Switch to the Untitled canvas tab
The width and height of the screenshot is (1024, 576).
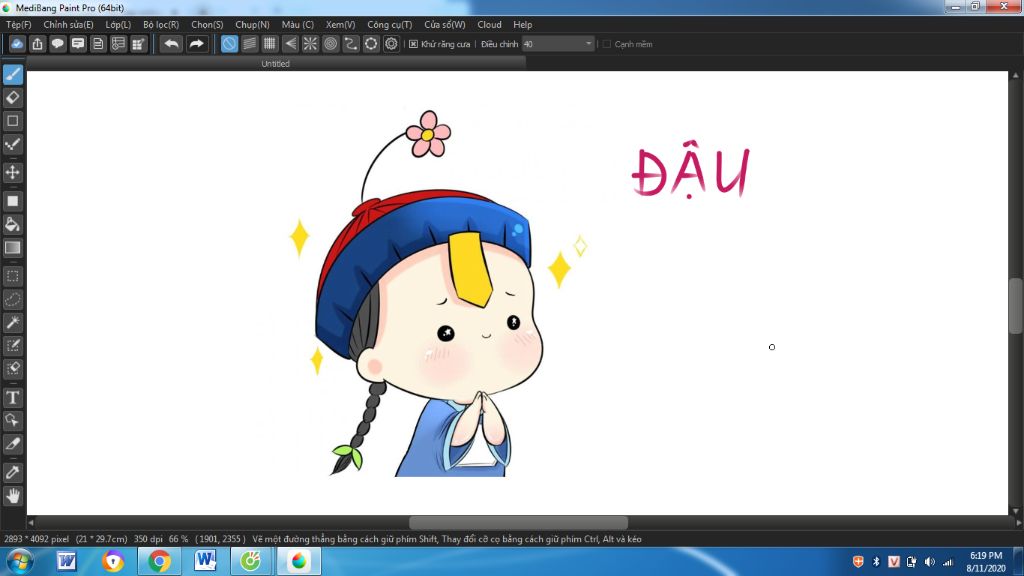(x=275, y=63)
